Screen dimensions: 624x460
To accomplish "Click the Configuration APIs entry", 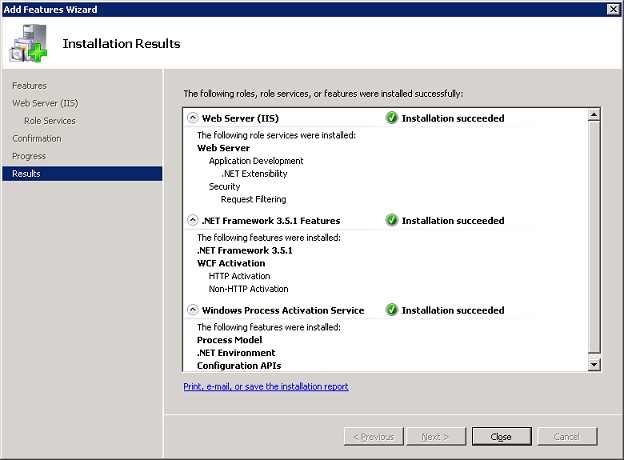I will [239, 365].
